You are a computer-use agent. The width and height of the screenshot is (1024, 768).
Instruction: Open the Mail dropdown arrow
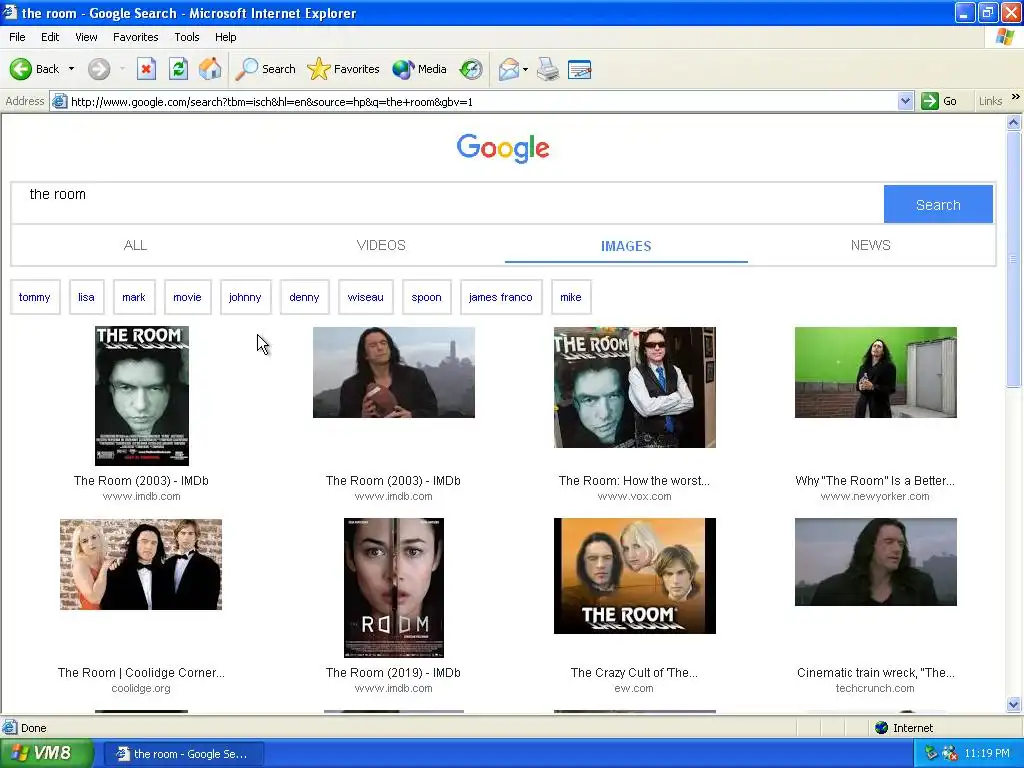coord(525,69)
